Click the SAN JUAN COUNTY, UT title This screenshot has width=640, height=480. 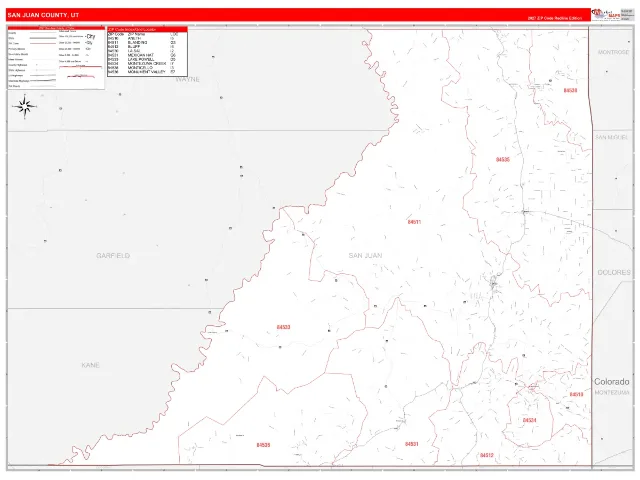coord(43,15)
